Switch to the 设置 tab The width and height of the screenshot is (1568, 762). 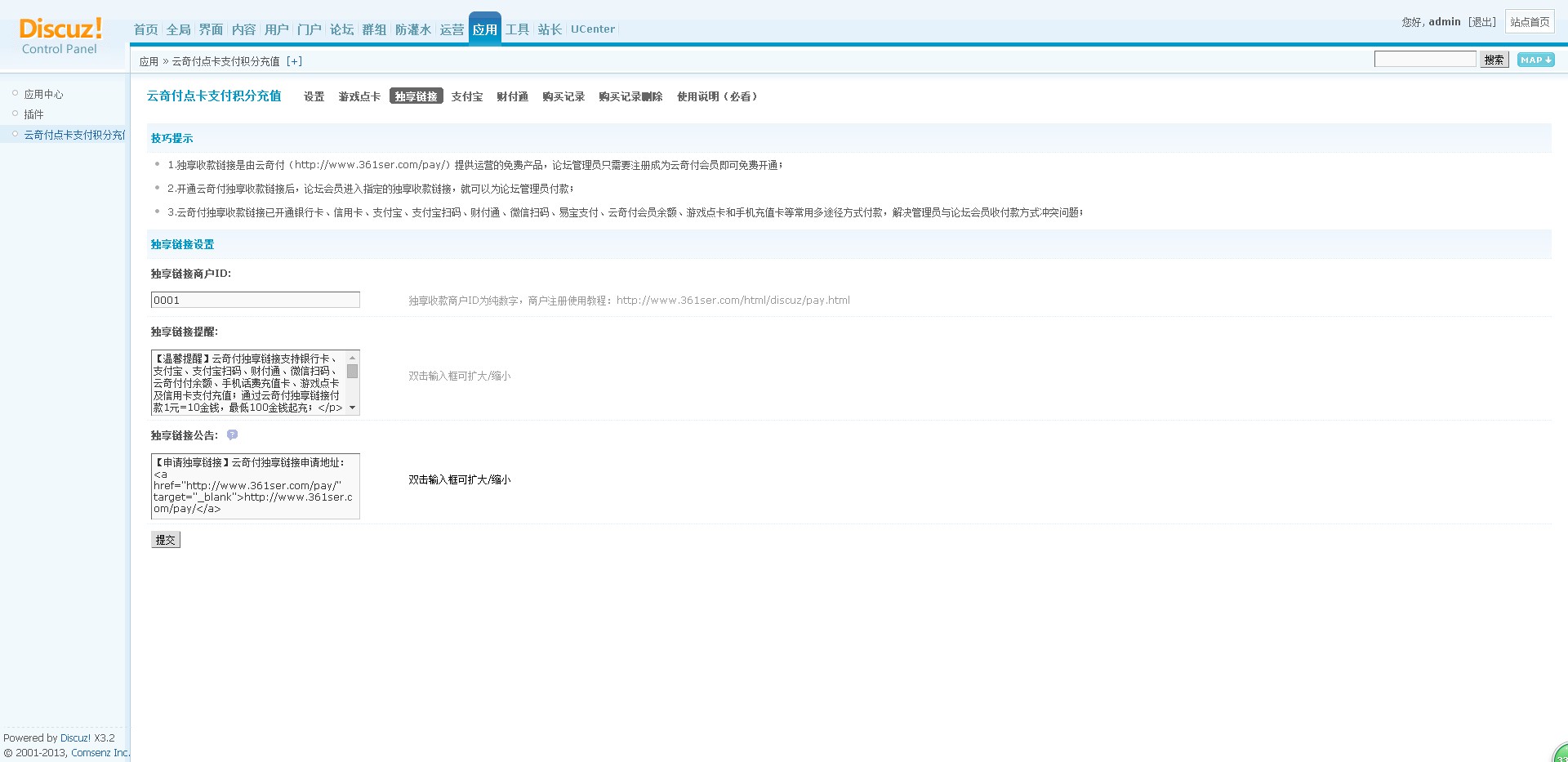314,96
